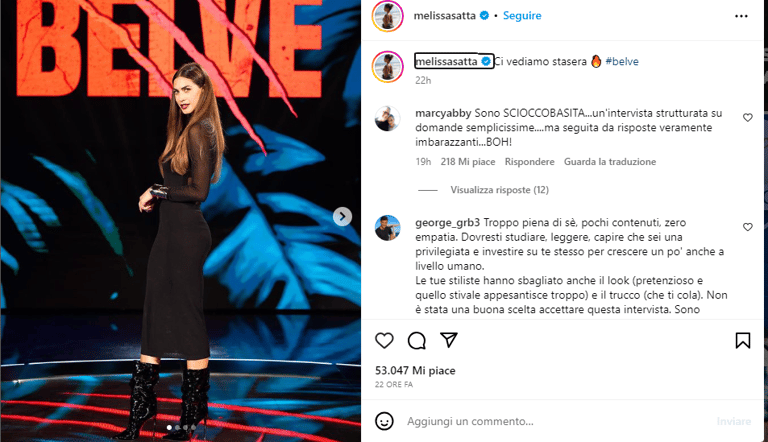Open melissasatta header profile picture
The height and width of the screenshot is (442, 768).
(x=387, y=16)
